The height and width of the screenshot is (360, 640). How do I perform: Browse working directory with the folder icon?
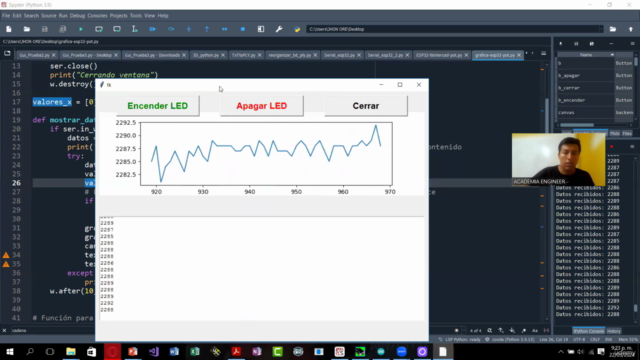coord(613,29)
